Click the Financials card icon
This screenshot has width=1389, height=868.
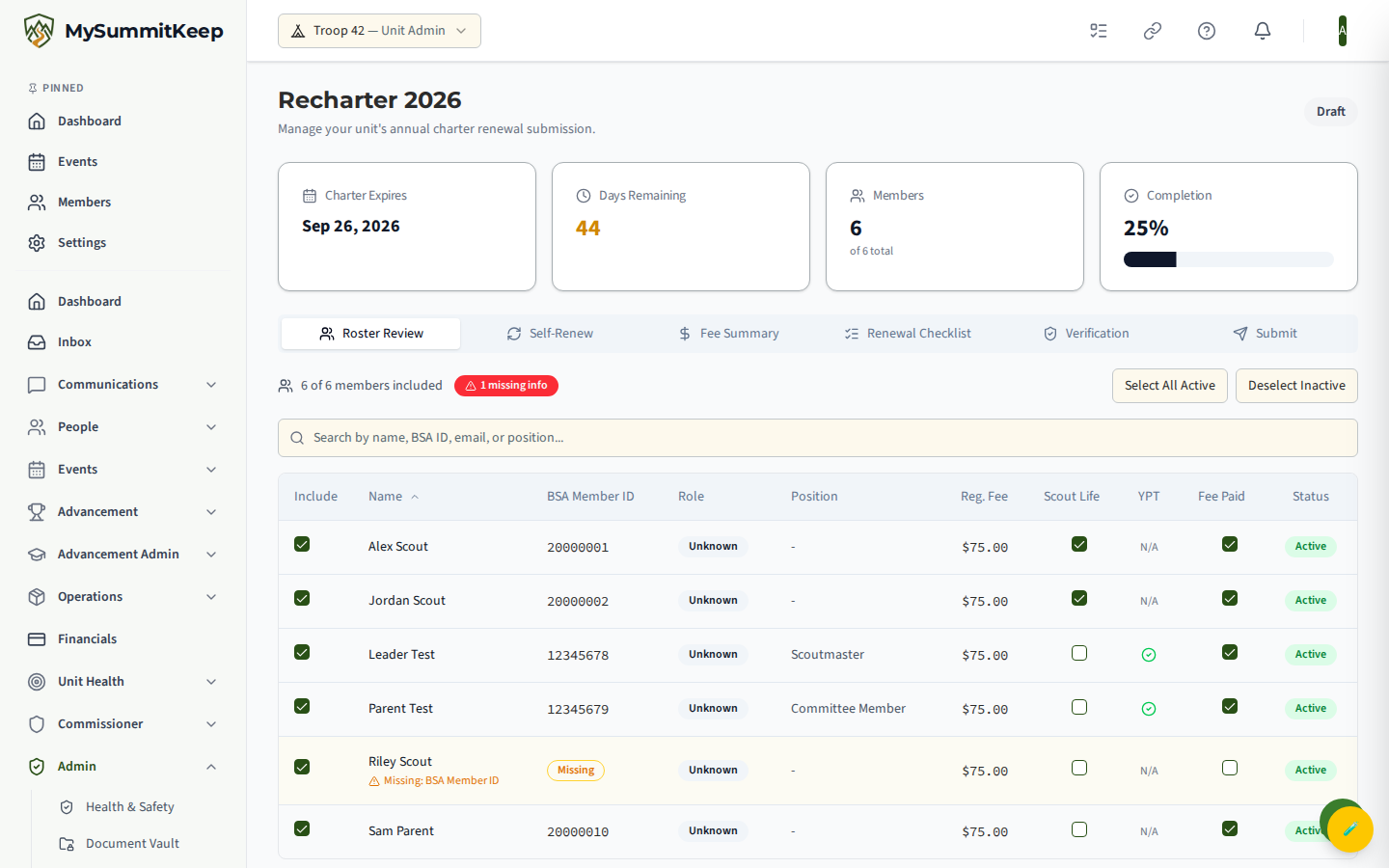(x=37, y=638)
